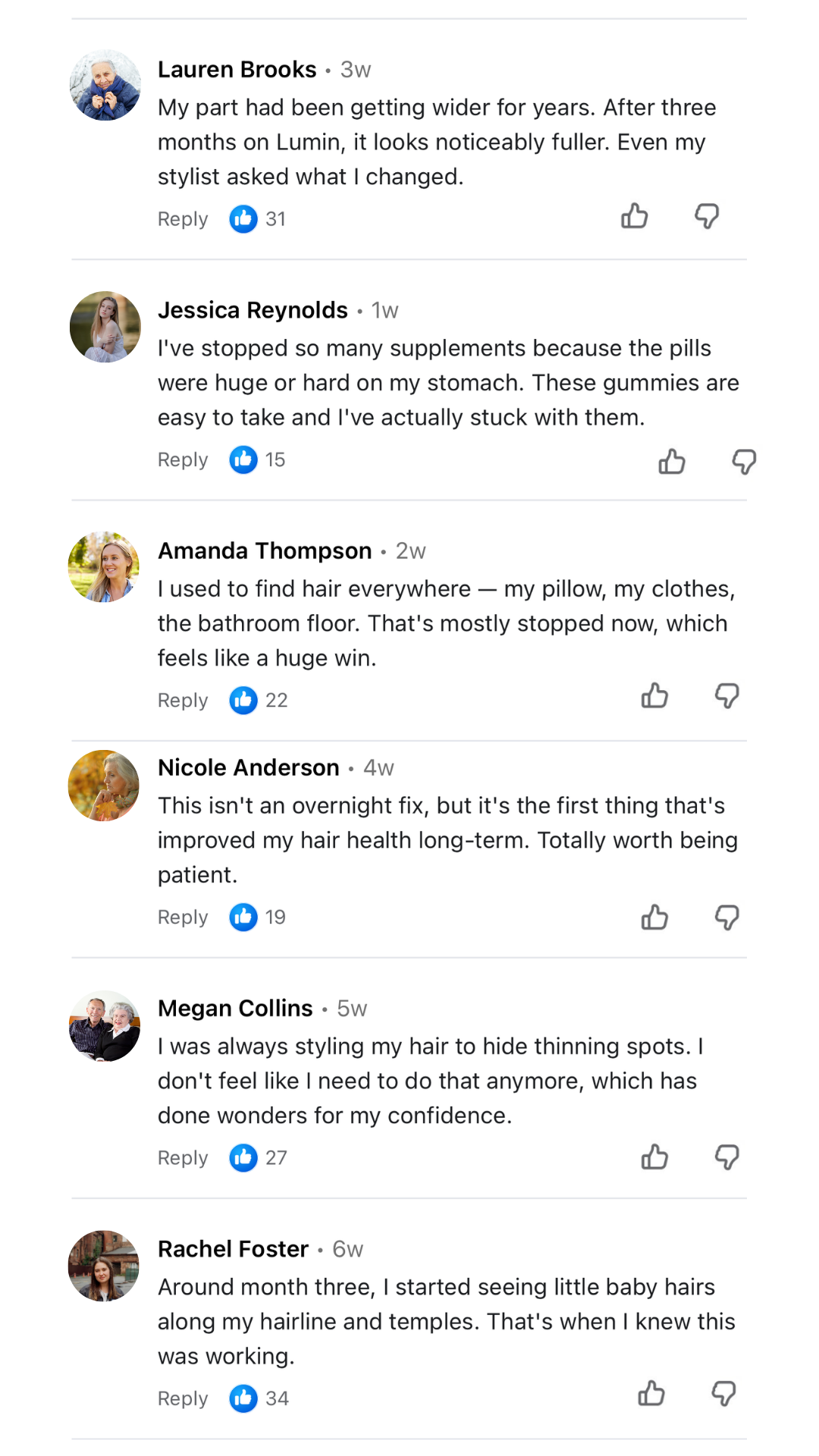This screenshot has height=1456, width=819.
Task: Open Nicole Anderson's name link
Action: point(249,767)
